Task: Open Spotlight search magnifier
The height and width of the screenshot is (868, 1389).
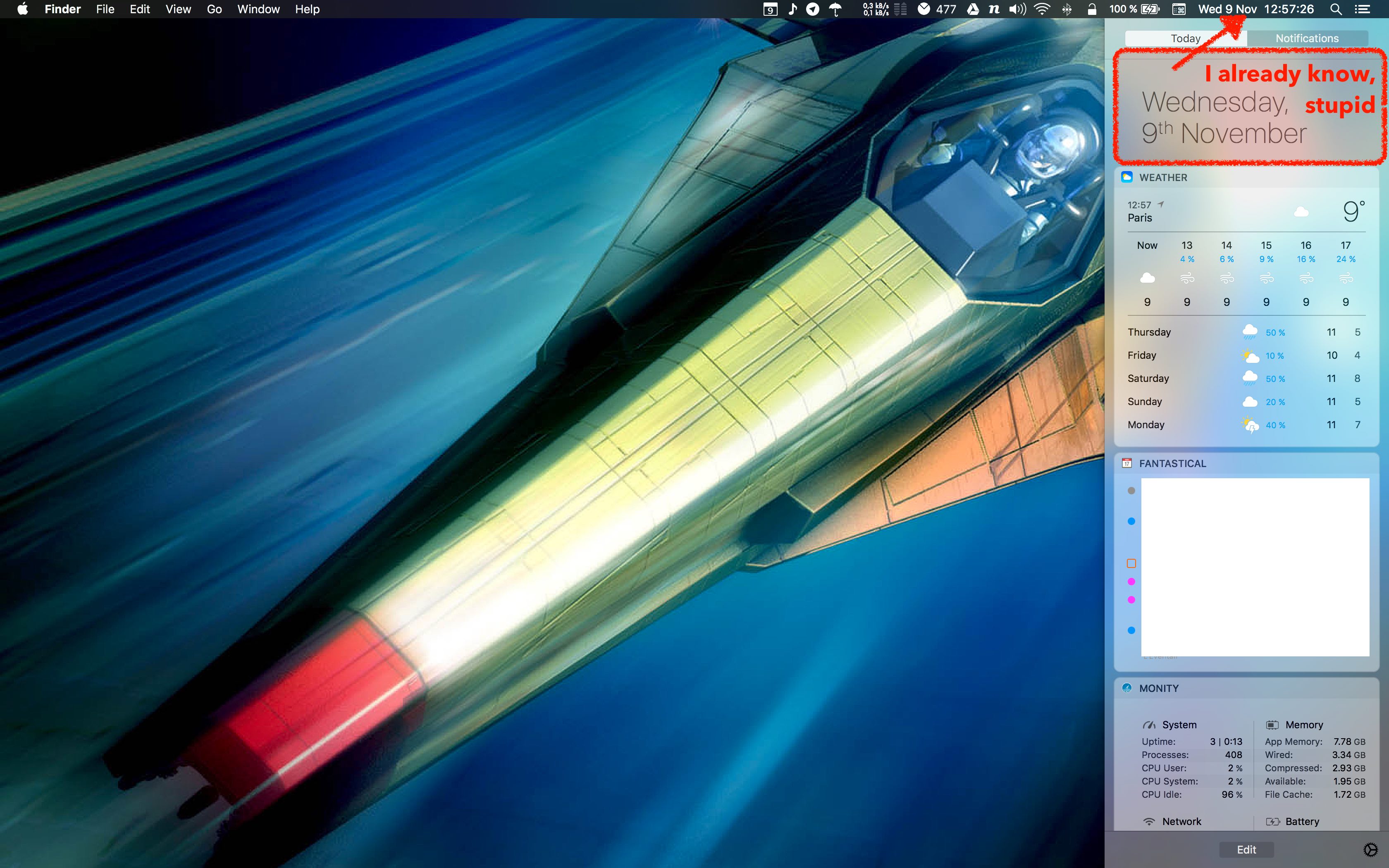Action: click(x=1336, y=9)
